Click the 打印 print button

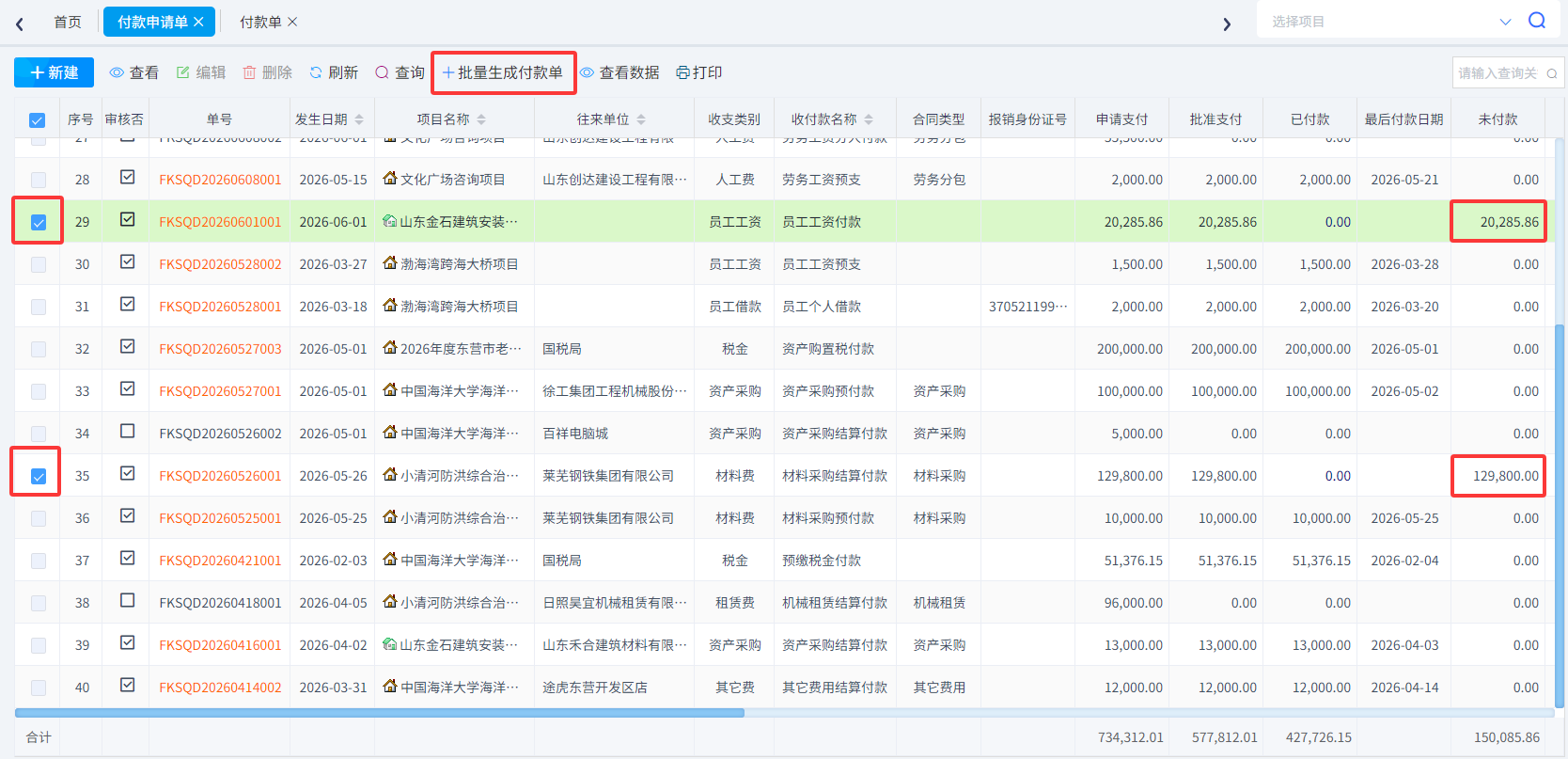[699, 72]
